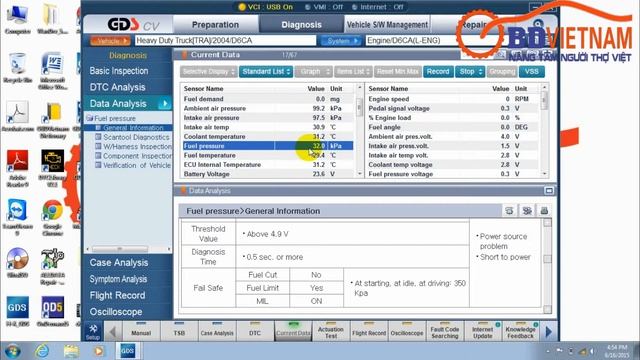Click the Reset Min.Max button
The image size is (640, 360).
point(398,71)
